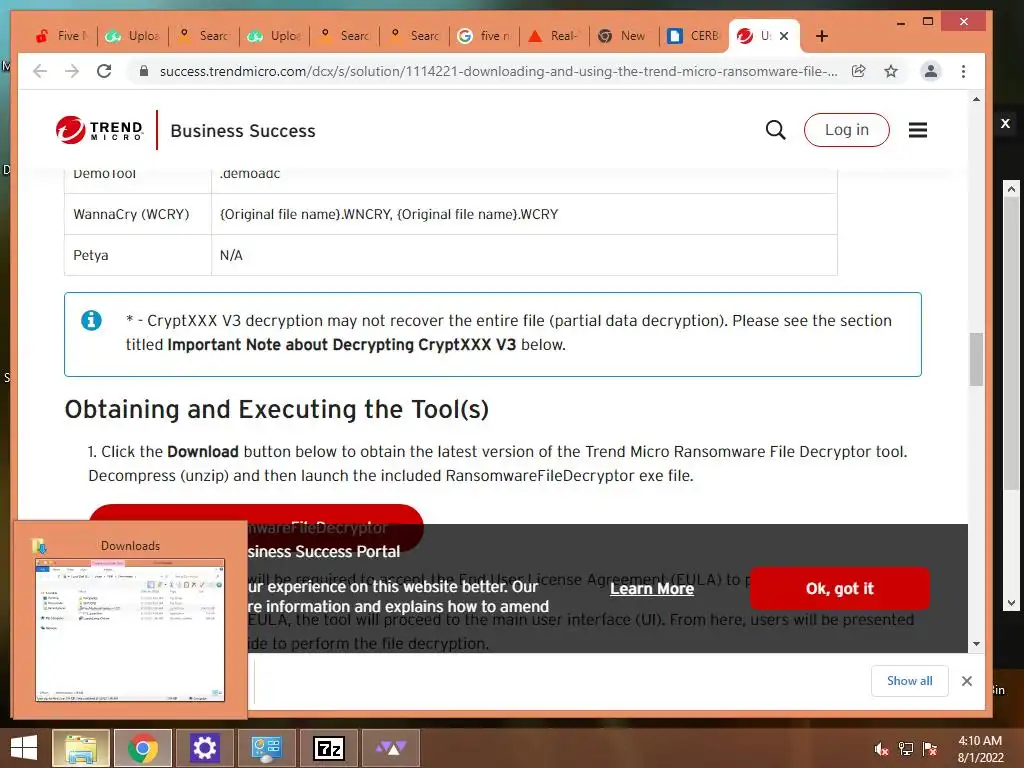Screen dimensions: 1024x768
Task: Launch 7-Zip from the taskbar
Action: point(328,748)
